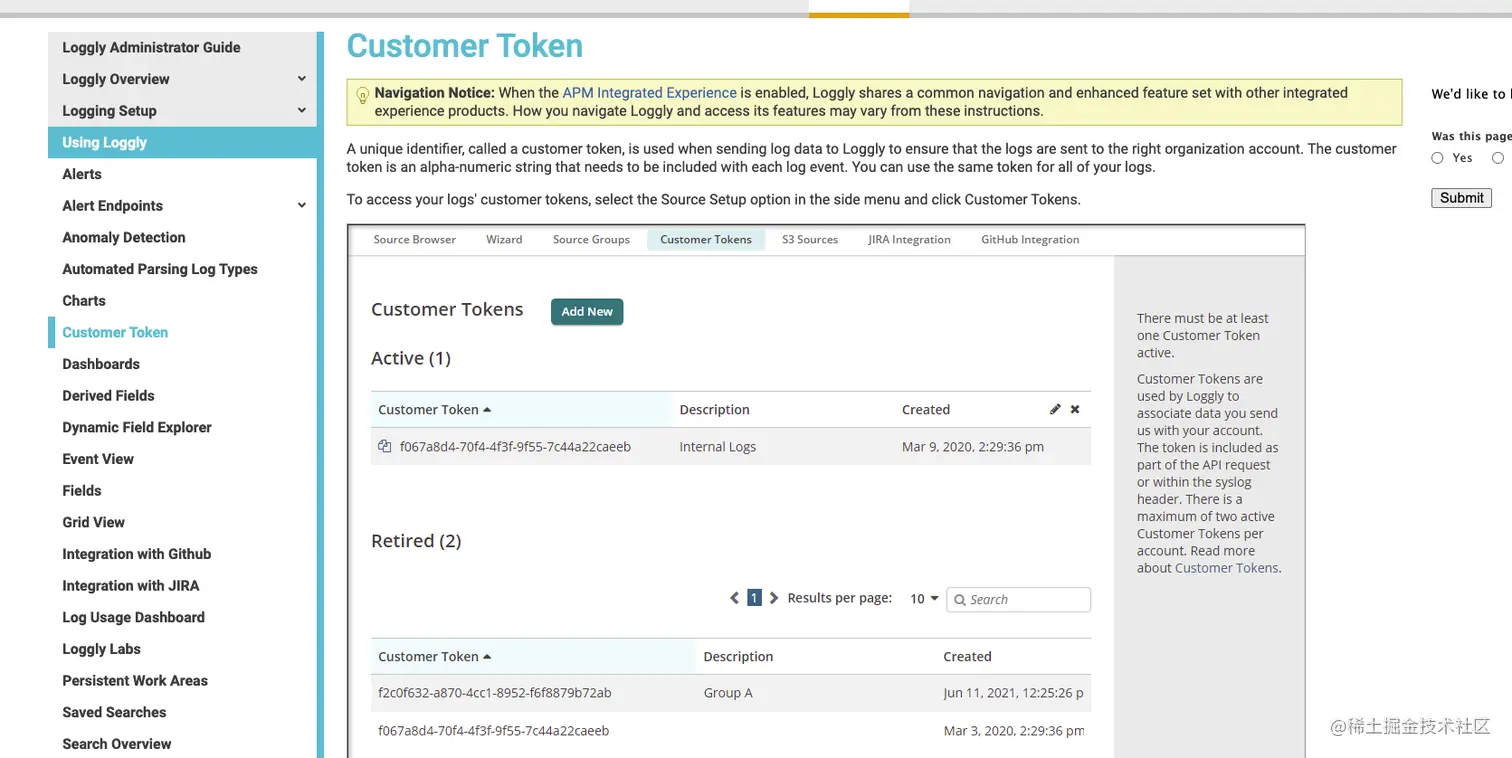Go to Log Usage Dashboard
Image resolution: width=1512 pixels, height=758 pixels.
134,617
